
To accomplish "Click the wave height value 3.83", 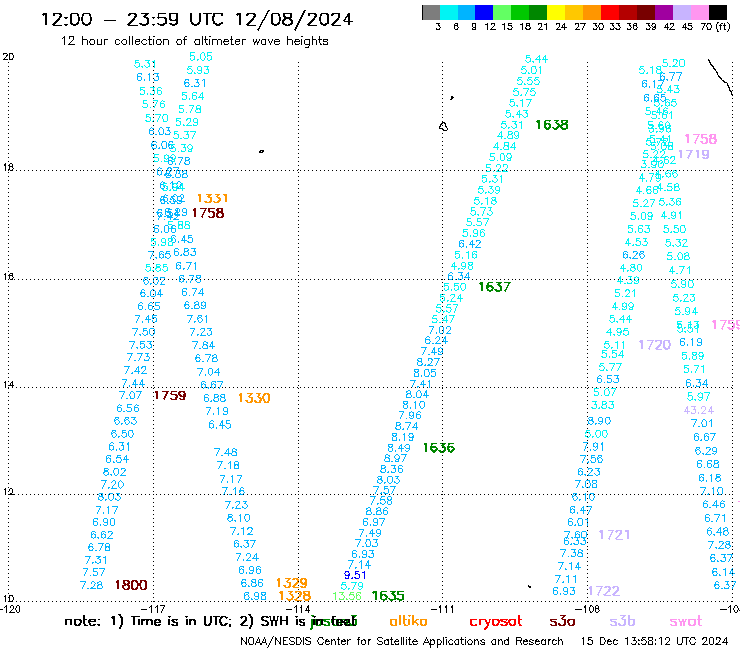I will 603,405.
